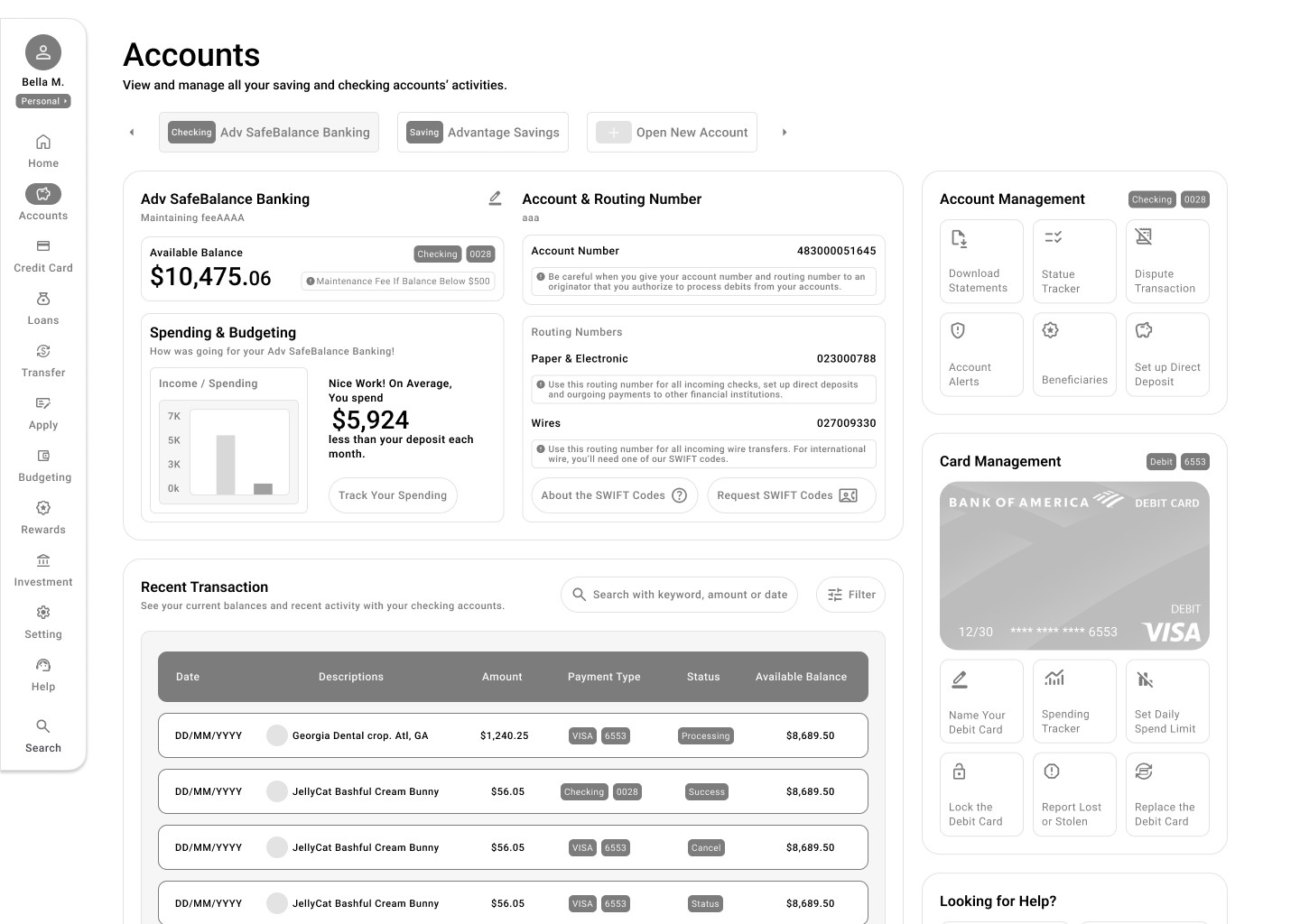1300x924 pixels.
Task: Open Dispute Transaction tile
Action: coord(1167,262)
